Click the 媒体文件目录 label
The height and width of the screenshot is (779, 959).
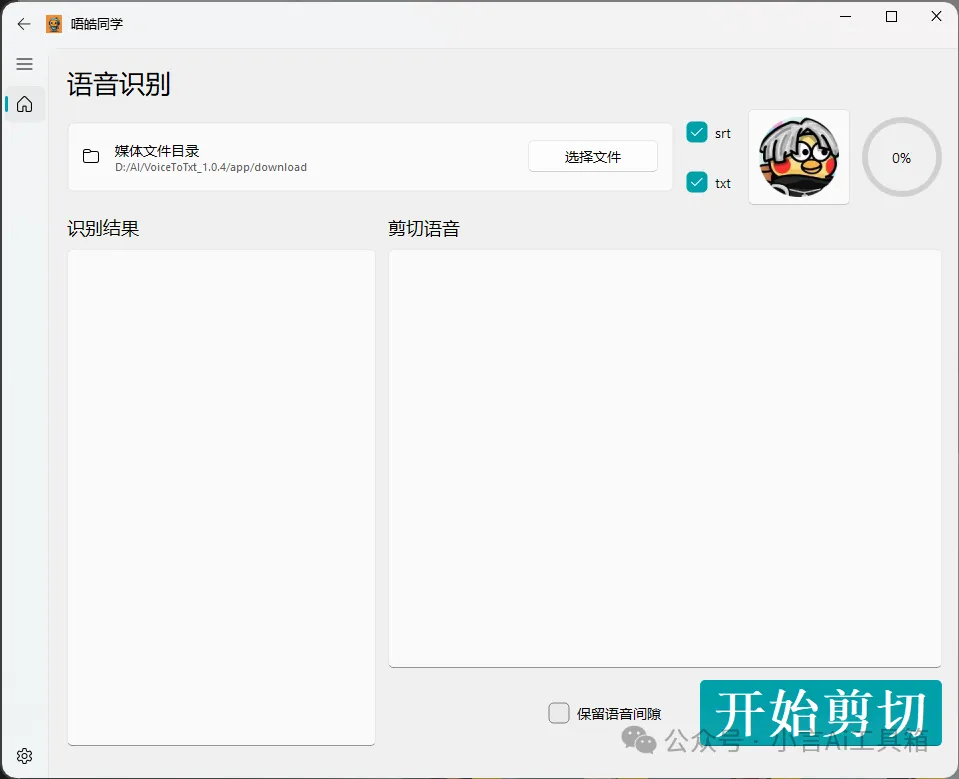pyautogui.click(x=157, y=150)
